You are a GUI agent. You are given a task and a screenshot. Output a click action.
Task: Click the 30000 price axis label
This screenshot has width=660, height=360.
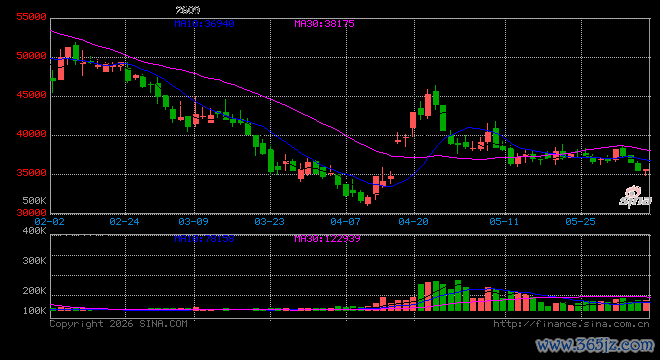tap(31, 212)
